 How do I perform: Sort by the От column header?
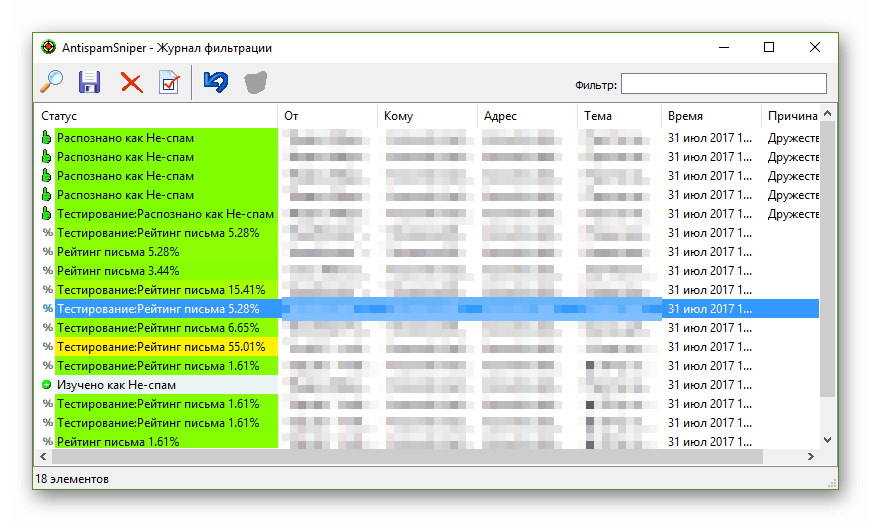(327, 116)
